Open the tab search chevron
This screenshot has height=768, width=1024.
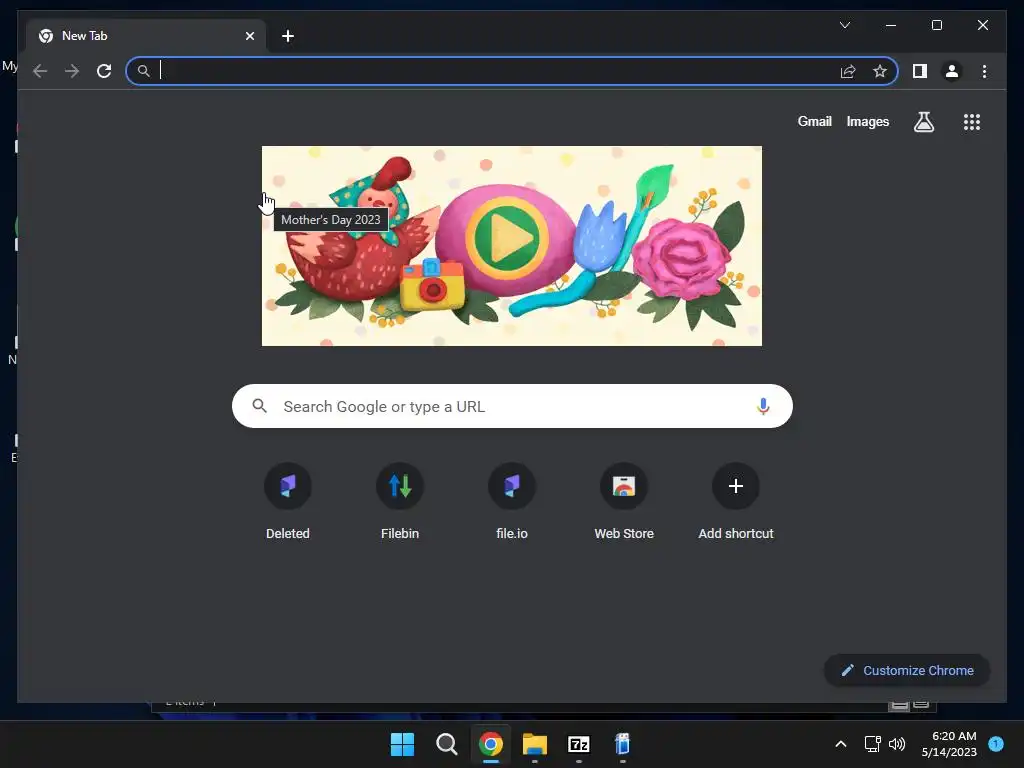pos(844,25)
